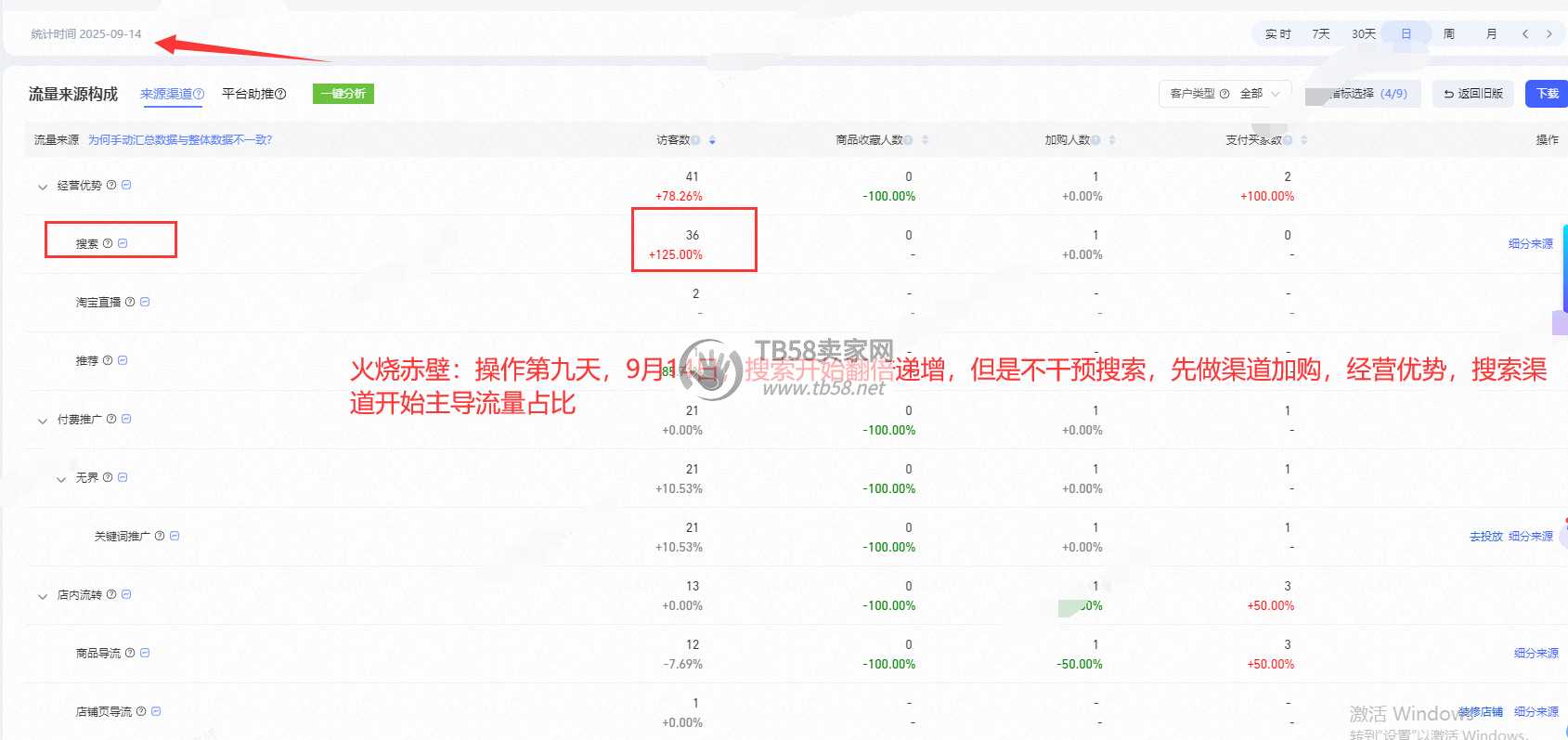Sort by 访客数 column arrows
The height and width of the screenshot is (740, 1568).
712,140
